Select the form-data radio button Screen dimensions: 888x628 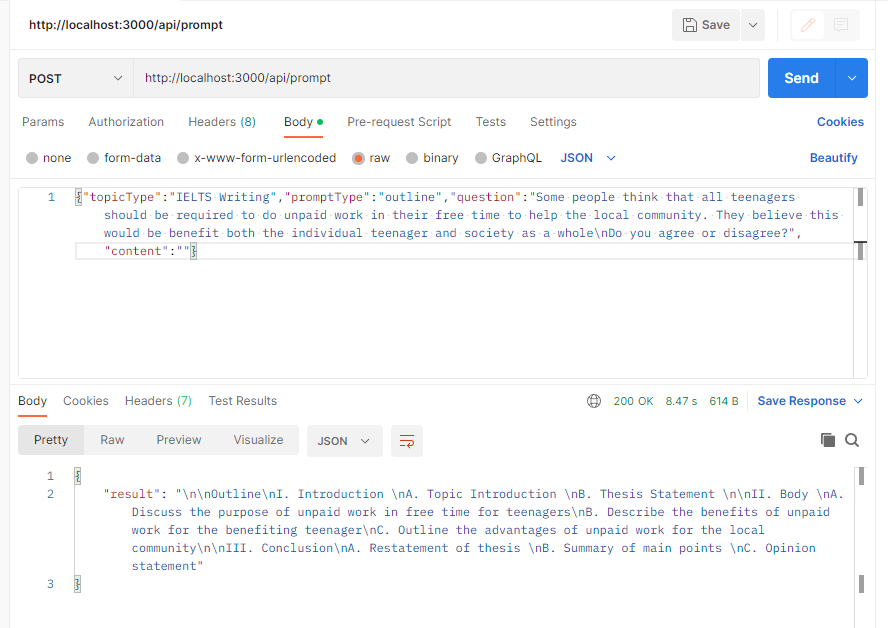tap(93, 158)
